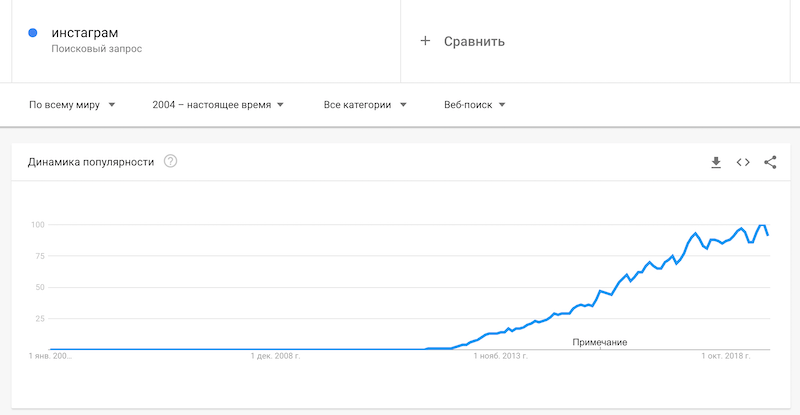The image size is (800, 415).
Task: Click the blue dot beside инстаграм
Action: point(33,33)
